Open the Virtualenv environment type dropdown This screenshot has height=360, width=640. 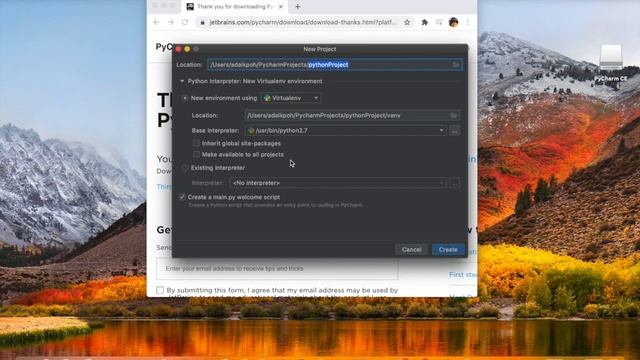[x=291, y=98]
